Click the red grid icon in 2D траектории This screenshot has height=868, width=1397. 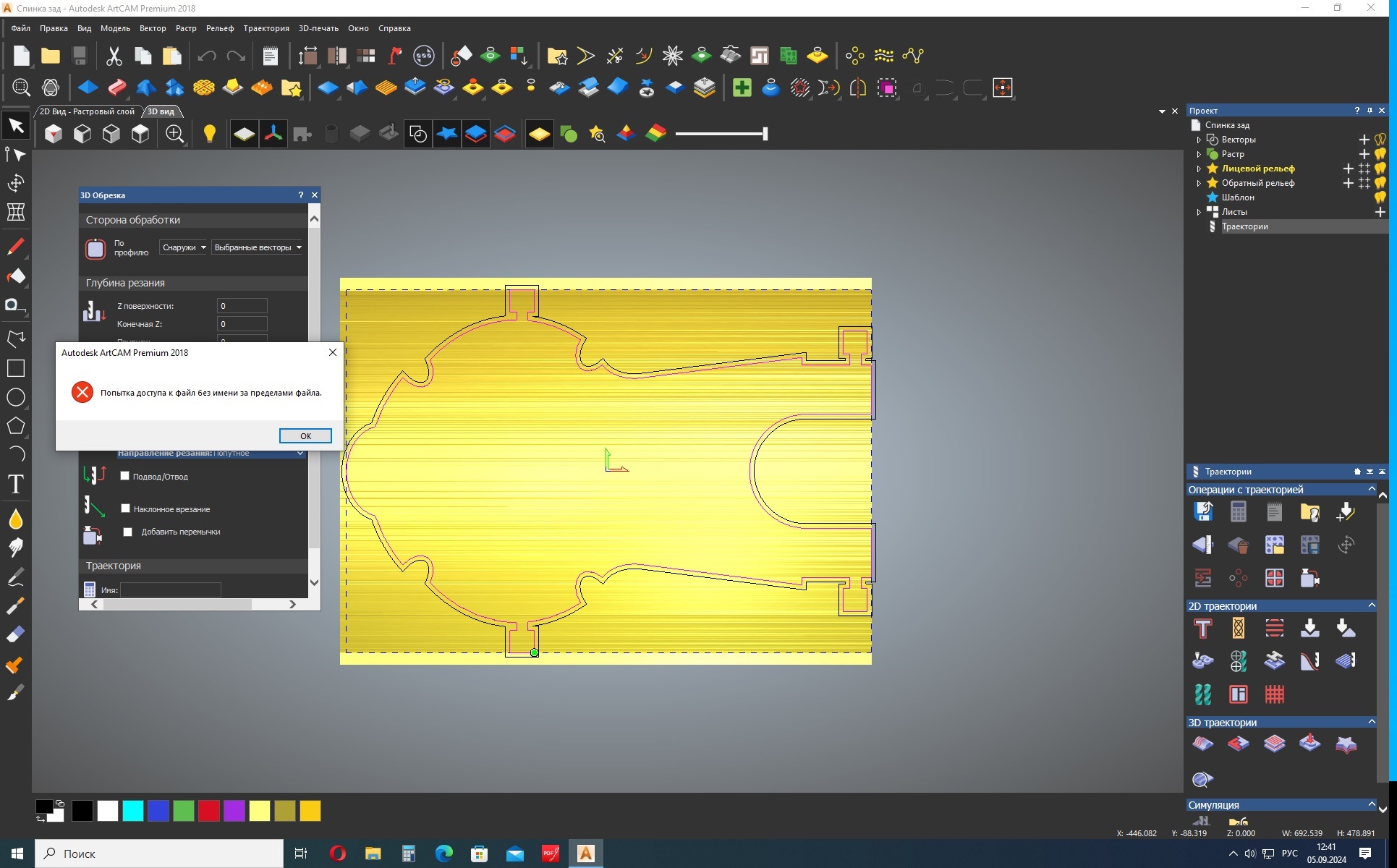point(1275,694)
